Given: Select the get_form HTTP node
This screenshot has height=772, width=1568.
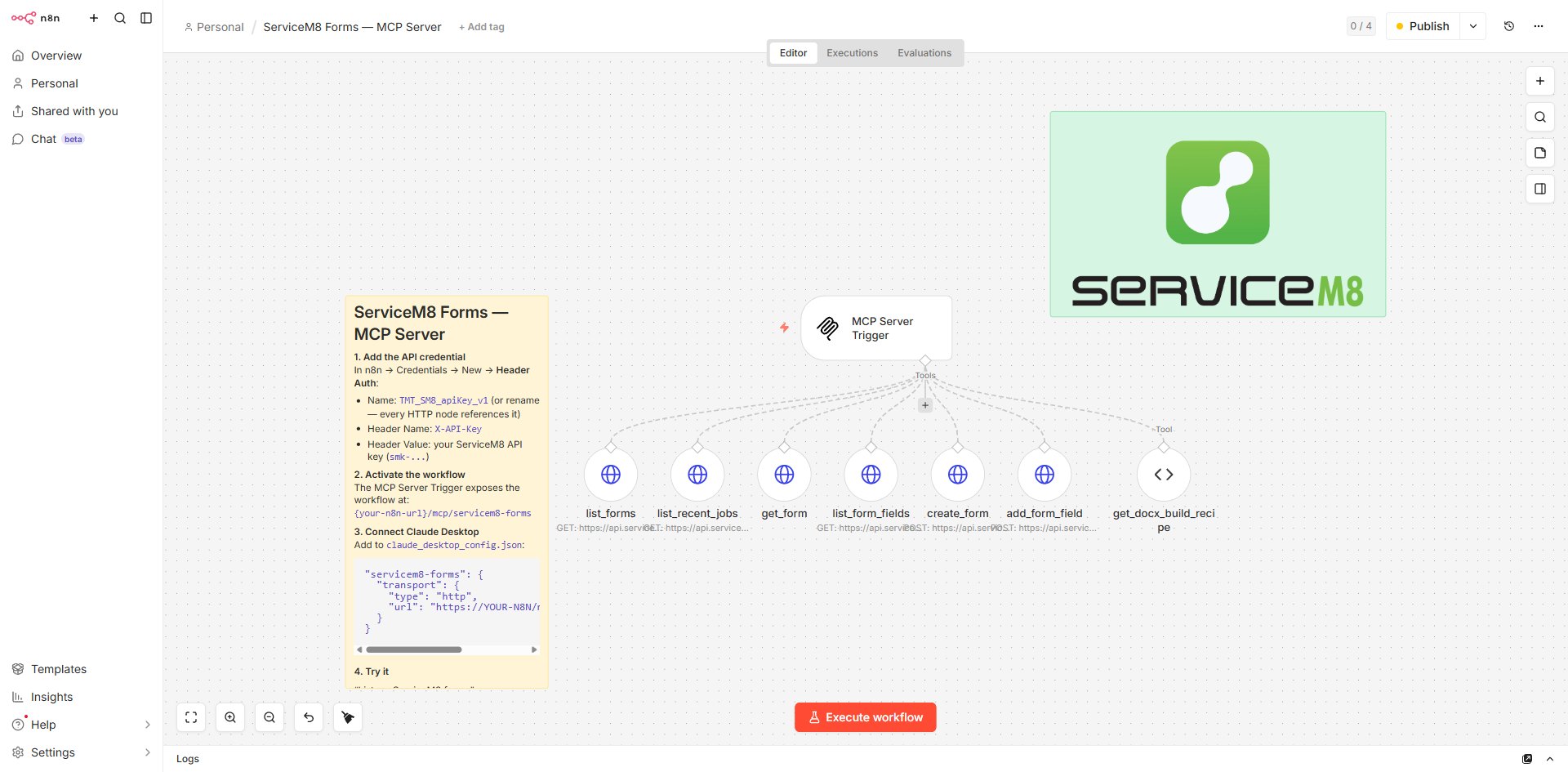Looking at the screenshot, I should click(x=784, y=475).
